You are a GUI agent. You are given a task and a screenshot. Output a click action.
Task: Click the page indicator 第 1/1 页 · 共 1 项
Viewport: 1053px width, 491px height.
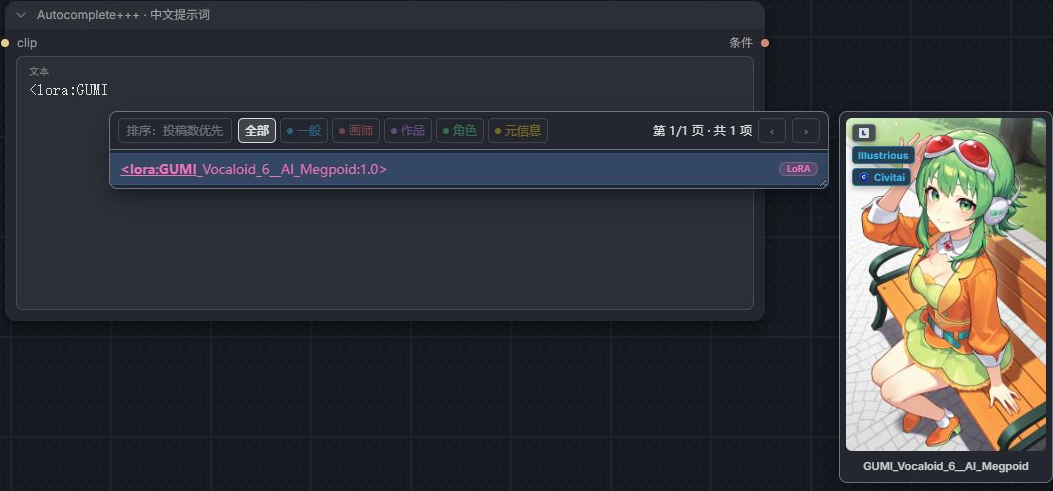(x=702, y=131)
